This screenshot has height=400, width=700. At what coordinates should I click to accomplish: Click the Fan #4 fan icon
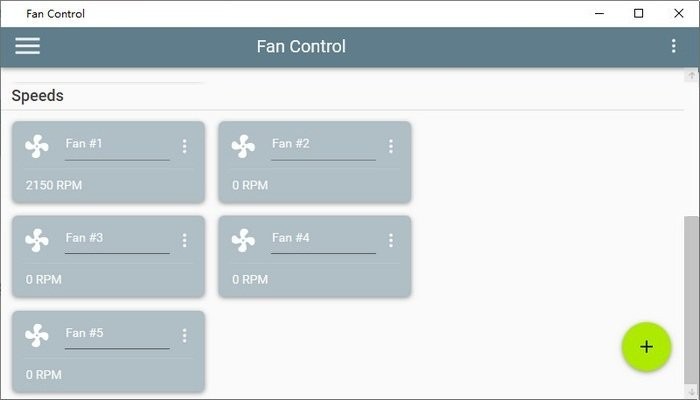click(x=243, y=241)
